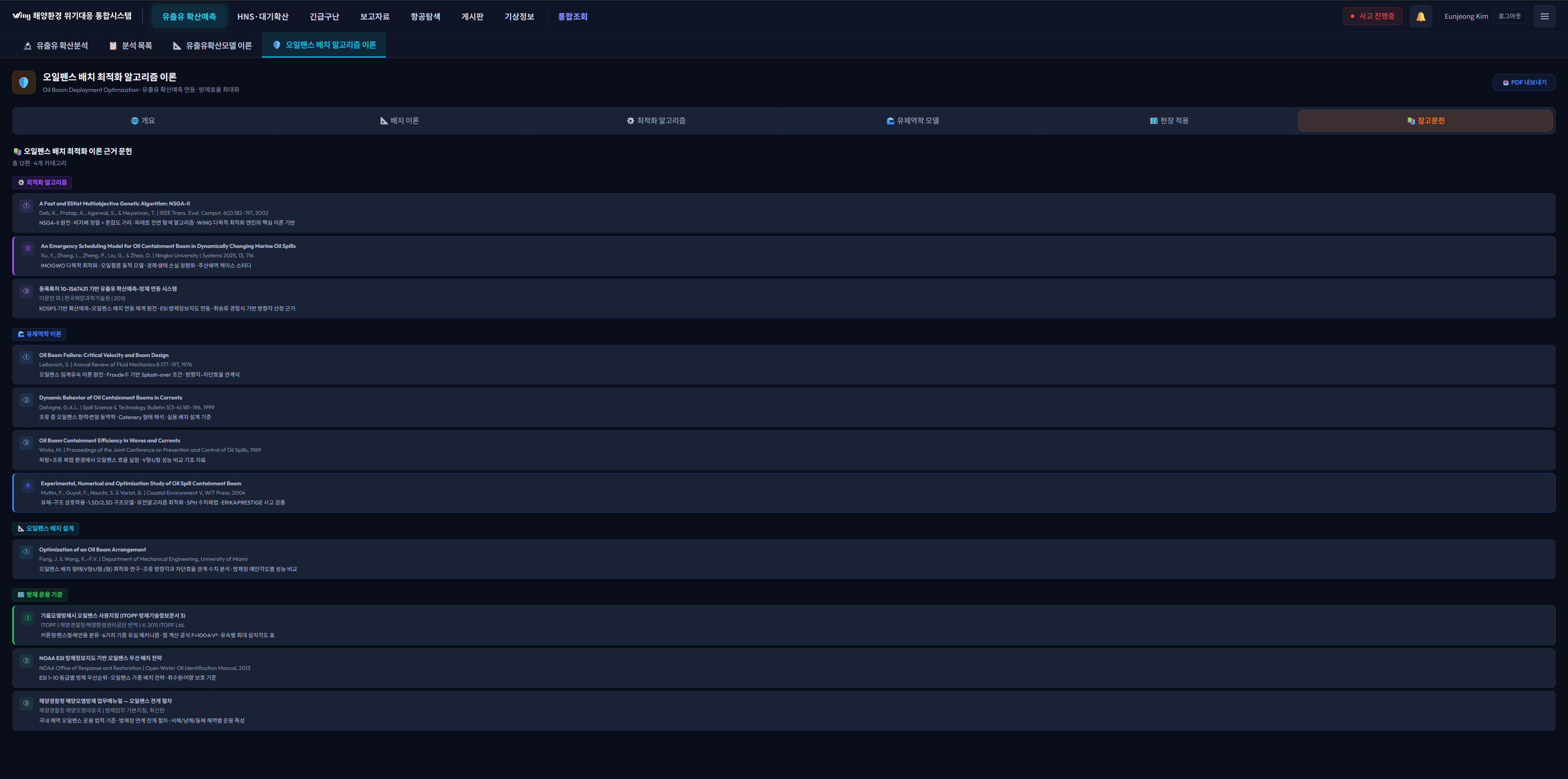Select the 개요 section tab
This screenshot has height=779, width=1568.
143,121
